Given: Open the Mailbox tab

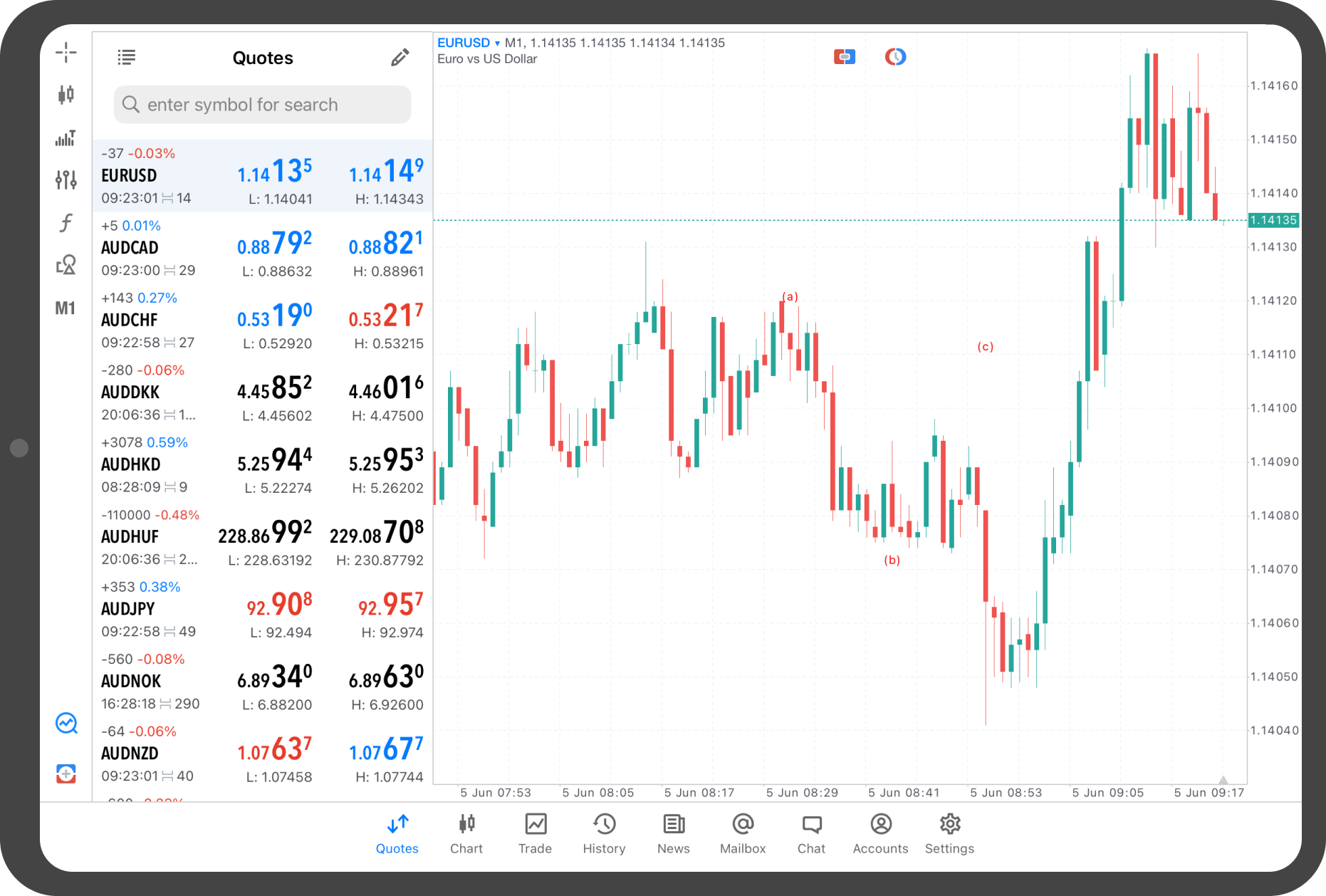Looking at the screenshot, I should coord(743,833).
